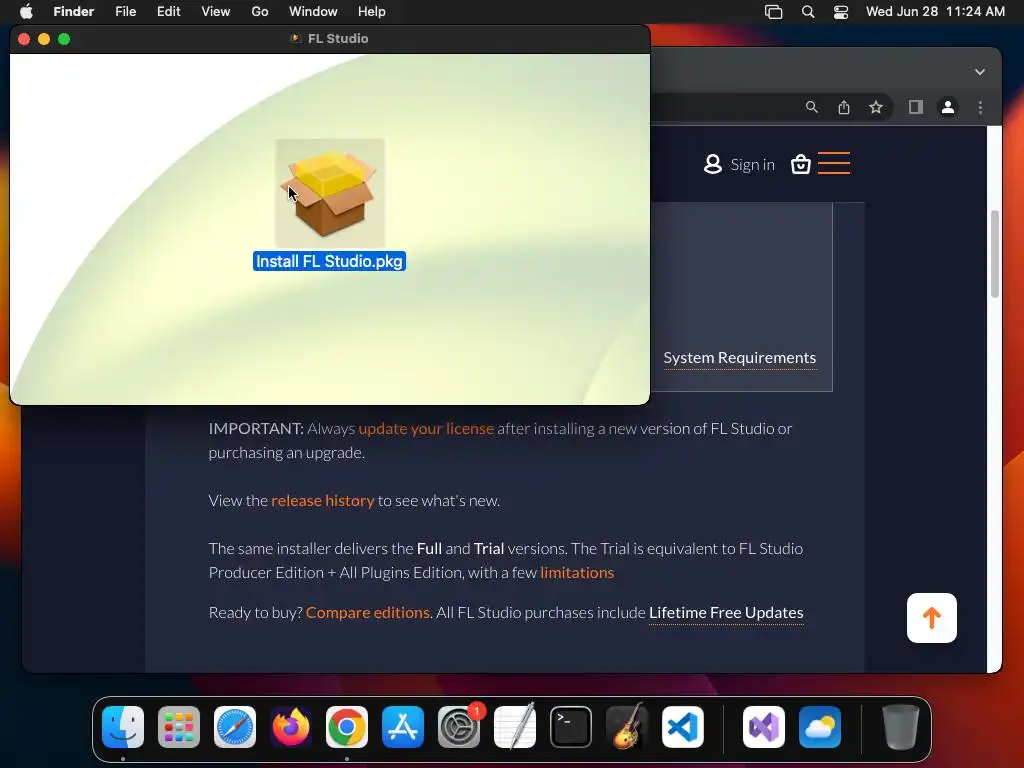
Task: Follow the update your license link
Action: tap(426, 428)
